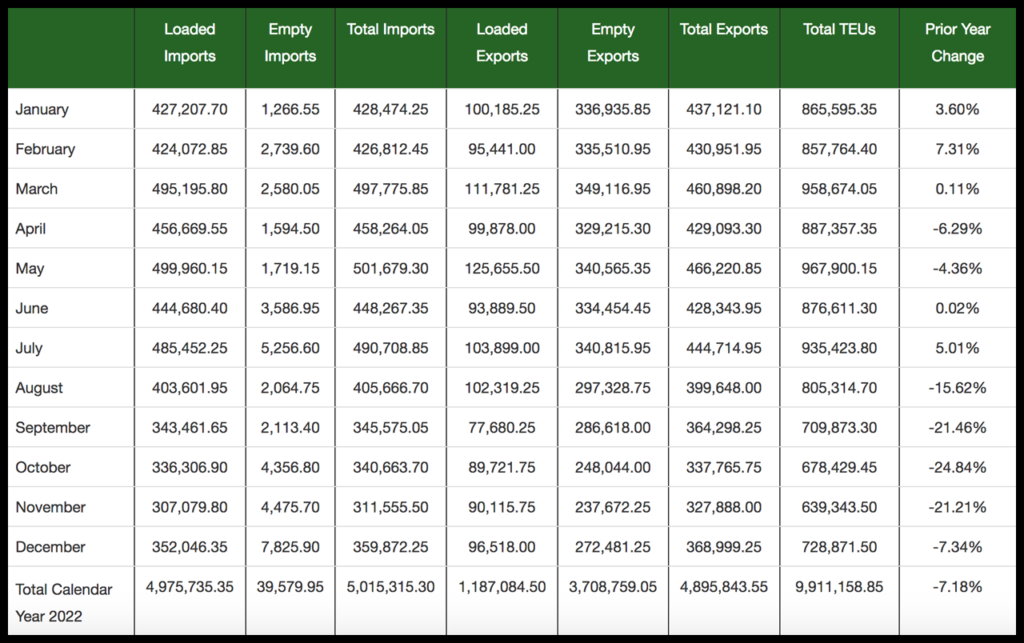
Task: Click the Loaded Imports column header
Action: pyautogui.click(x=189, y=43)
